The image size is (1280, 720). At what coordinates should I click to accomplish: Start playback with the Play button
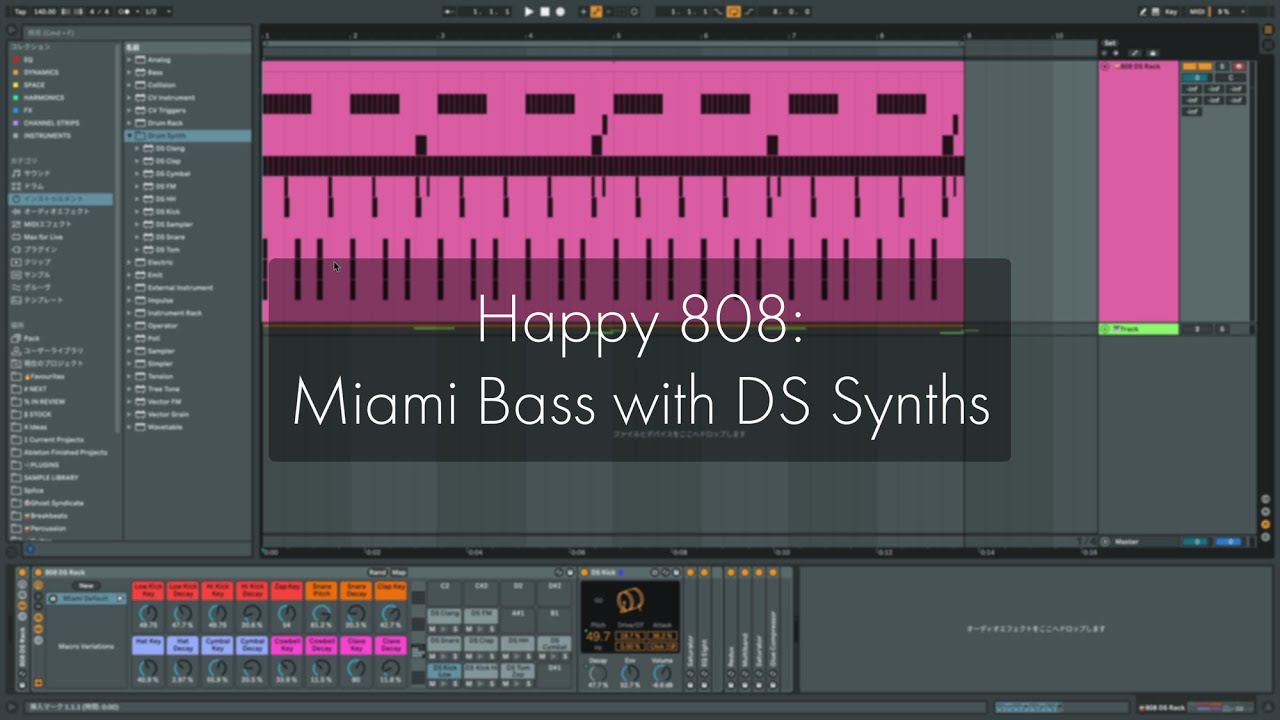(x=529, y=12)
